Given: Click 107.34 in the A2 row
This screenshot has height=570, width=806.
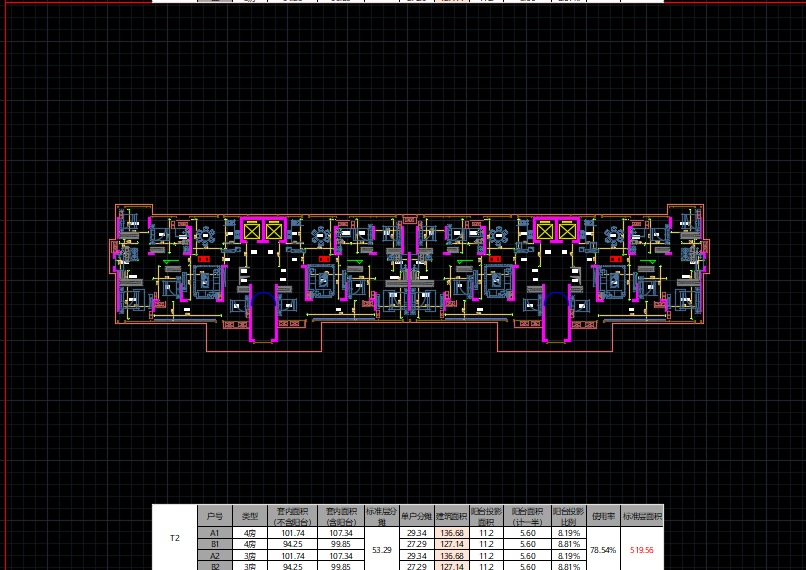Looking at the screenshot, I should click(341, 556).
